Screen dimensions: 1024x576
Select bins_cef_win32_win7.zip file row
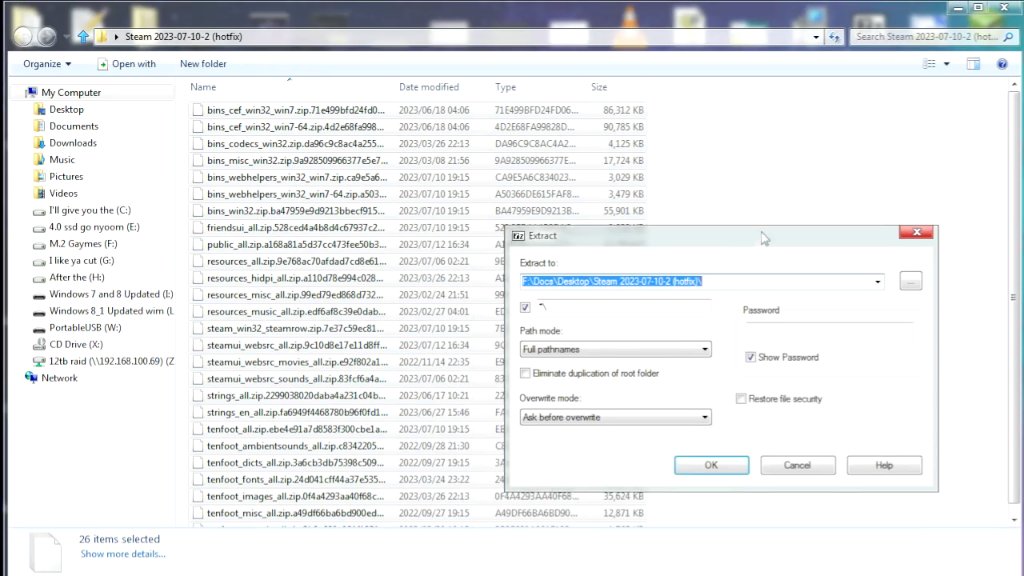[x=417, y=110]
